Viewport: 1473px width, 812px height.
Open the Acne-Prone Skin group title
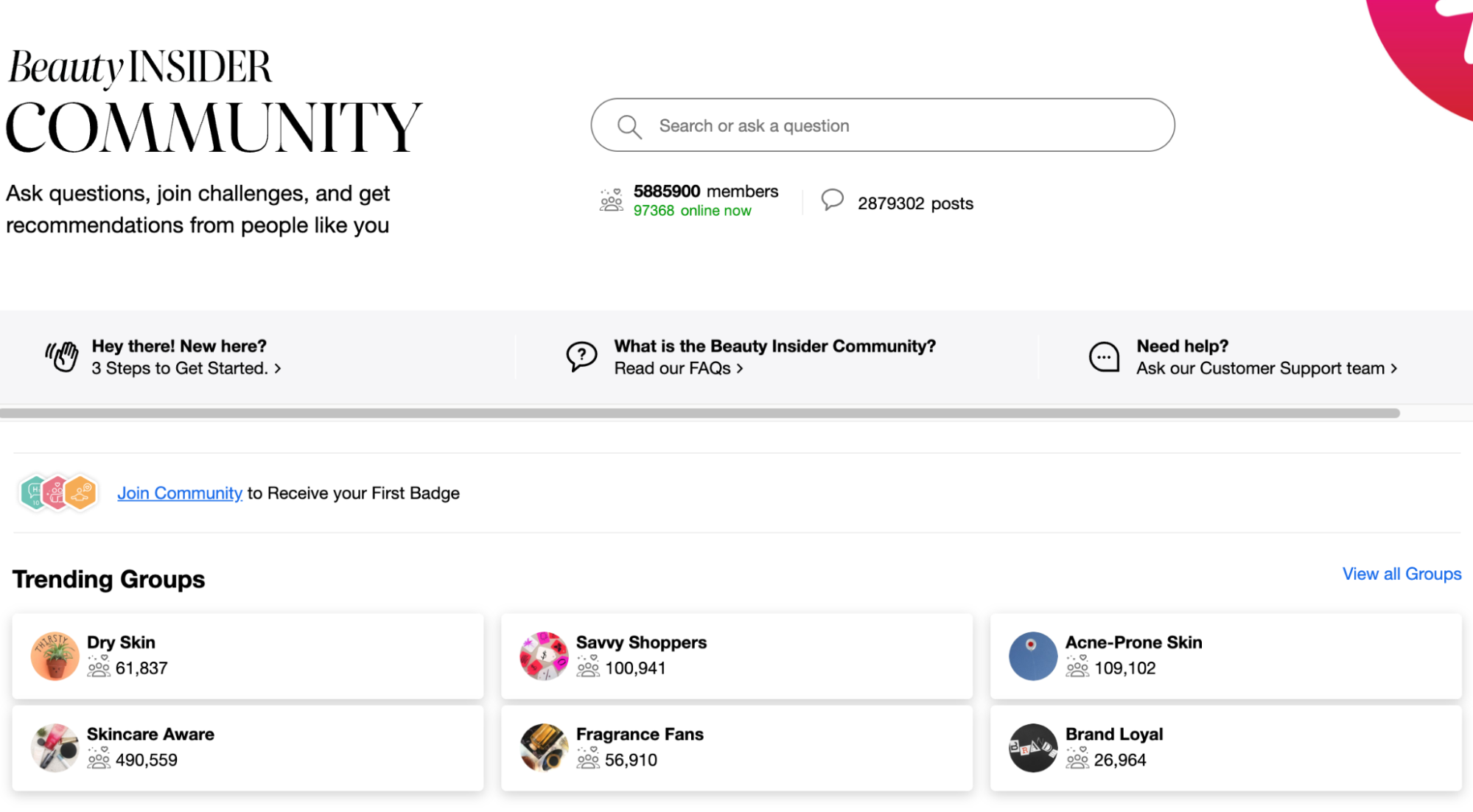(1133, 642)
